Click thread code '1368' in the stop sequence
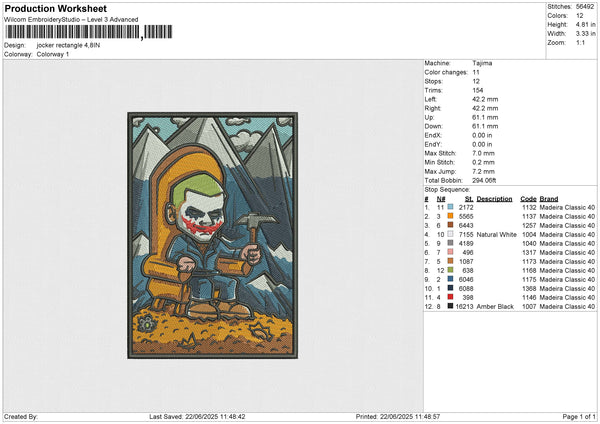The image size is (600, 424). (529, 289)
